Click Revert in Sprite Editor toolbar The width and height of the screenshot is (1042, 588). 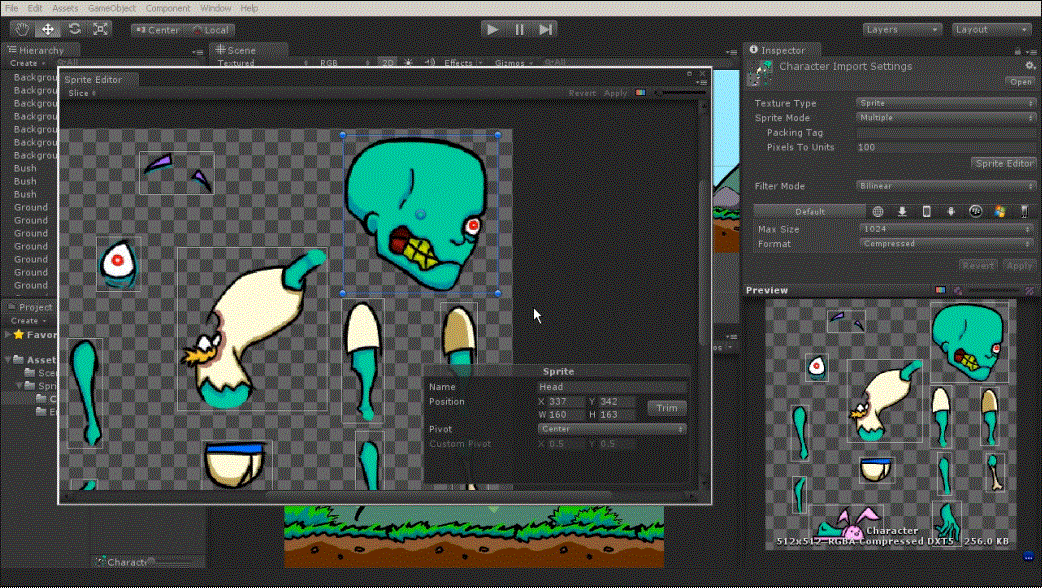click(x=582, y=93)
